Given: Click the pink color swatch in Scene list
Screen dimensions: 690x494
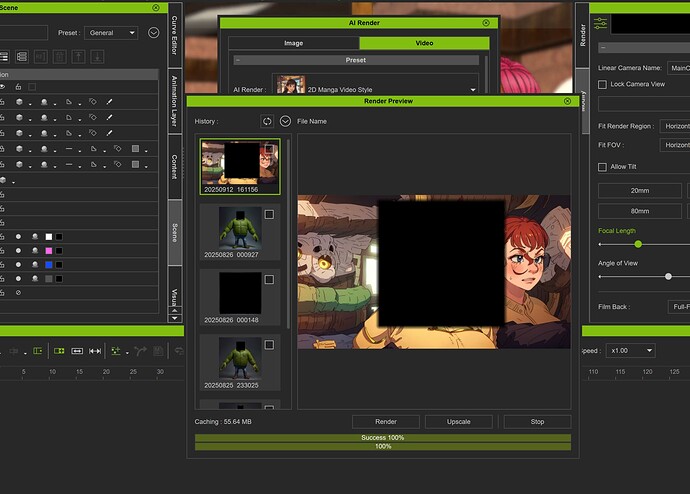Looking at the screenshot, I should [49, 251].
